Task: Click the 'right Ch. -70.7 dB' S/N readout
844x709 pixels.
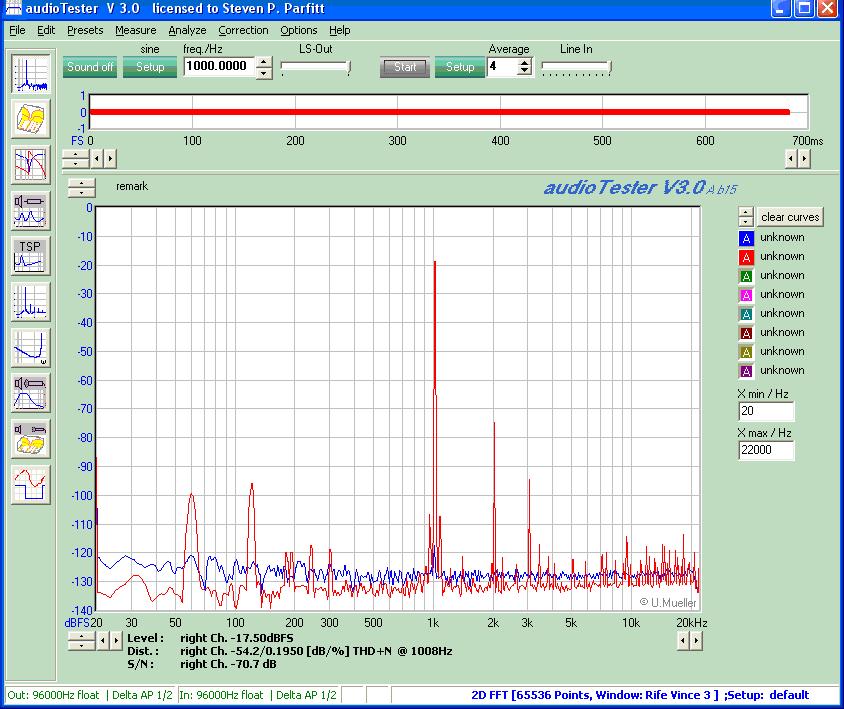Action: pyautogui.click(x=228, y=664)
